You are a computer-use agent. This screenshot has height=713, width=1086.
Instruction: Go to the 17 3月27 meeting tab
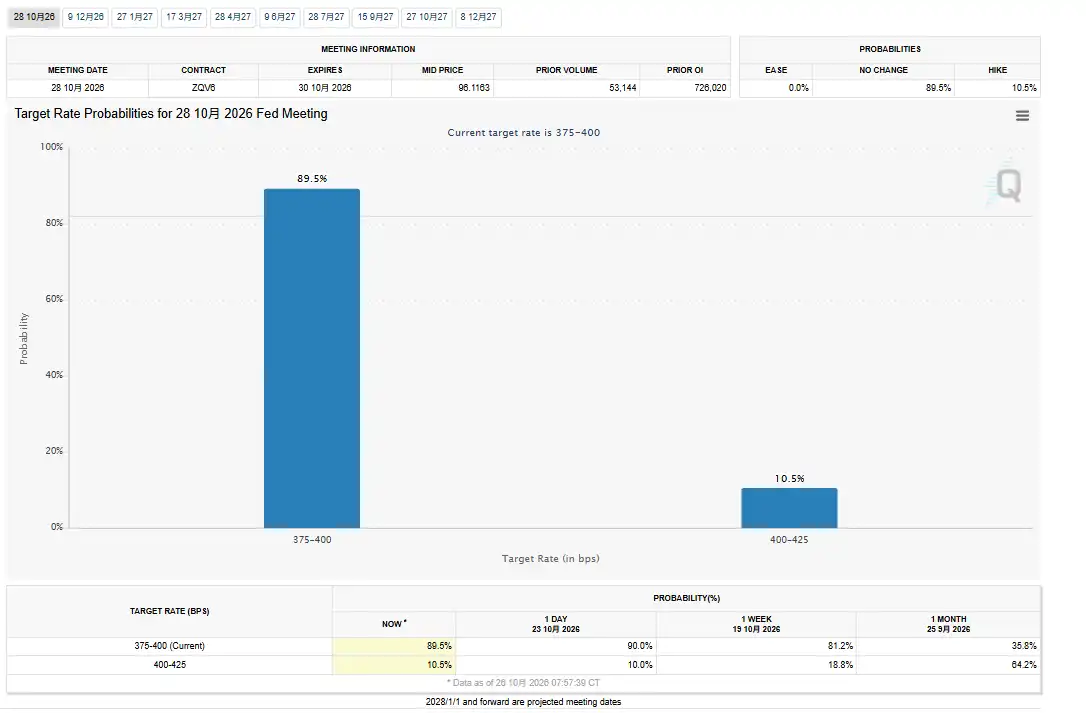pos(184,17)
